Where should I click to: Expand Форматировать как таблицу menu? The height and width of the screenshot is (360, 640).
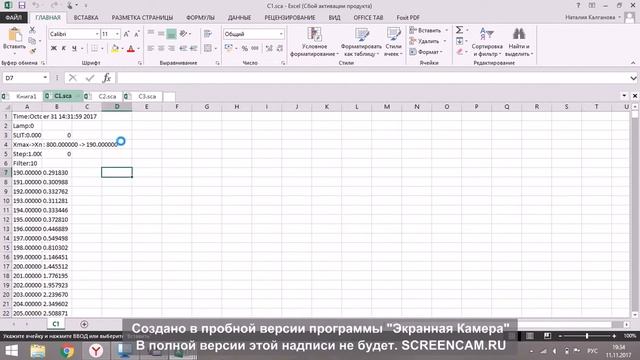tap(361, 42)
